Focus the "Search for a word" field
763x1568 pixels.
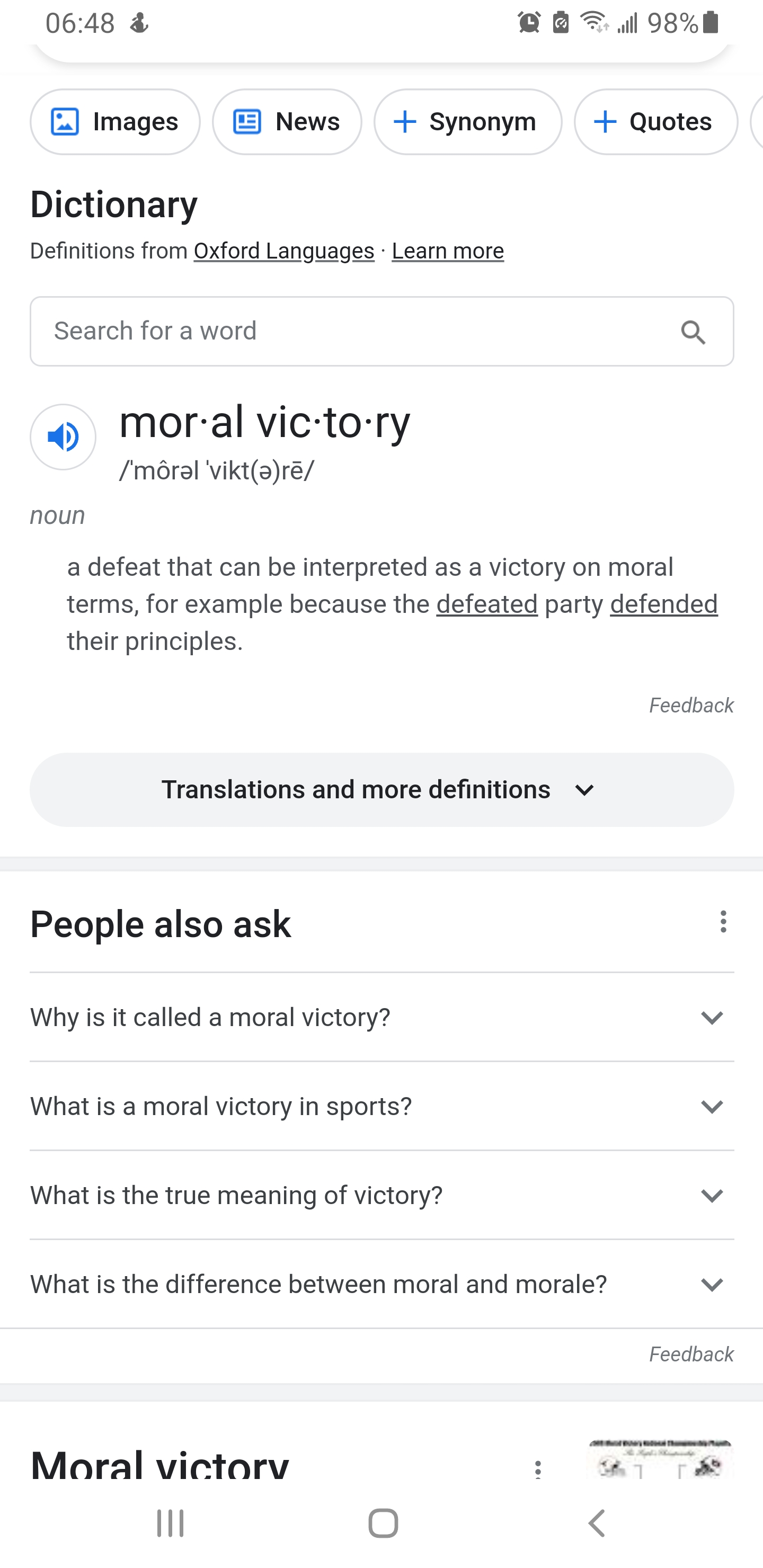pos(353,331)
